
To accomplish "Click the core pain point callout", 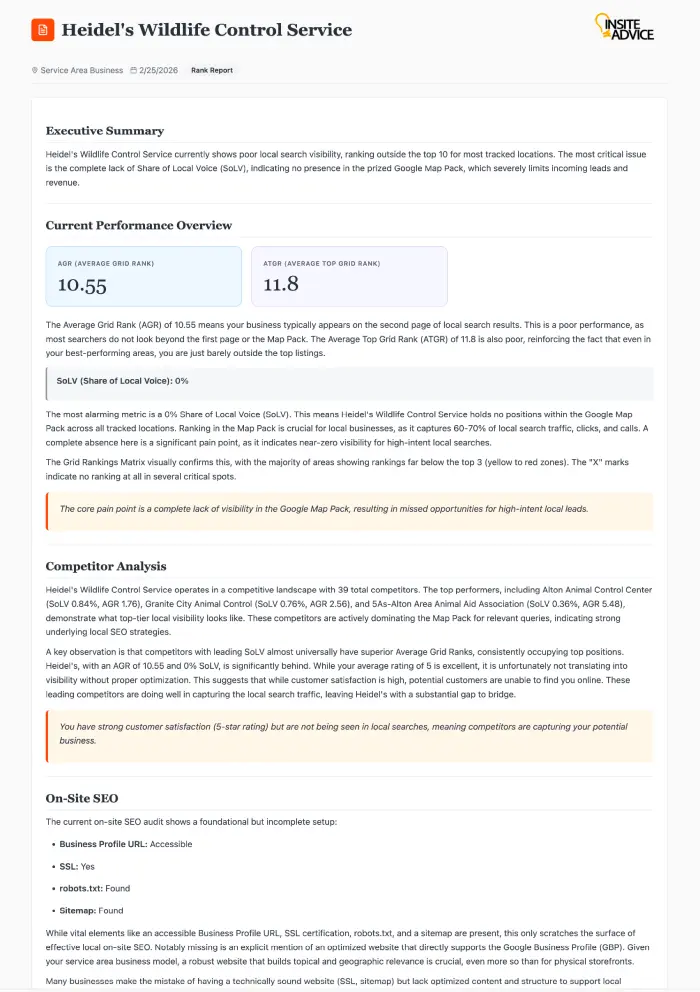I will [349, 509].
